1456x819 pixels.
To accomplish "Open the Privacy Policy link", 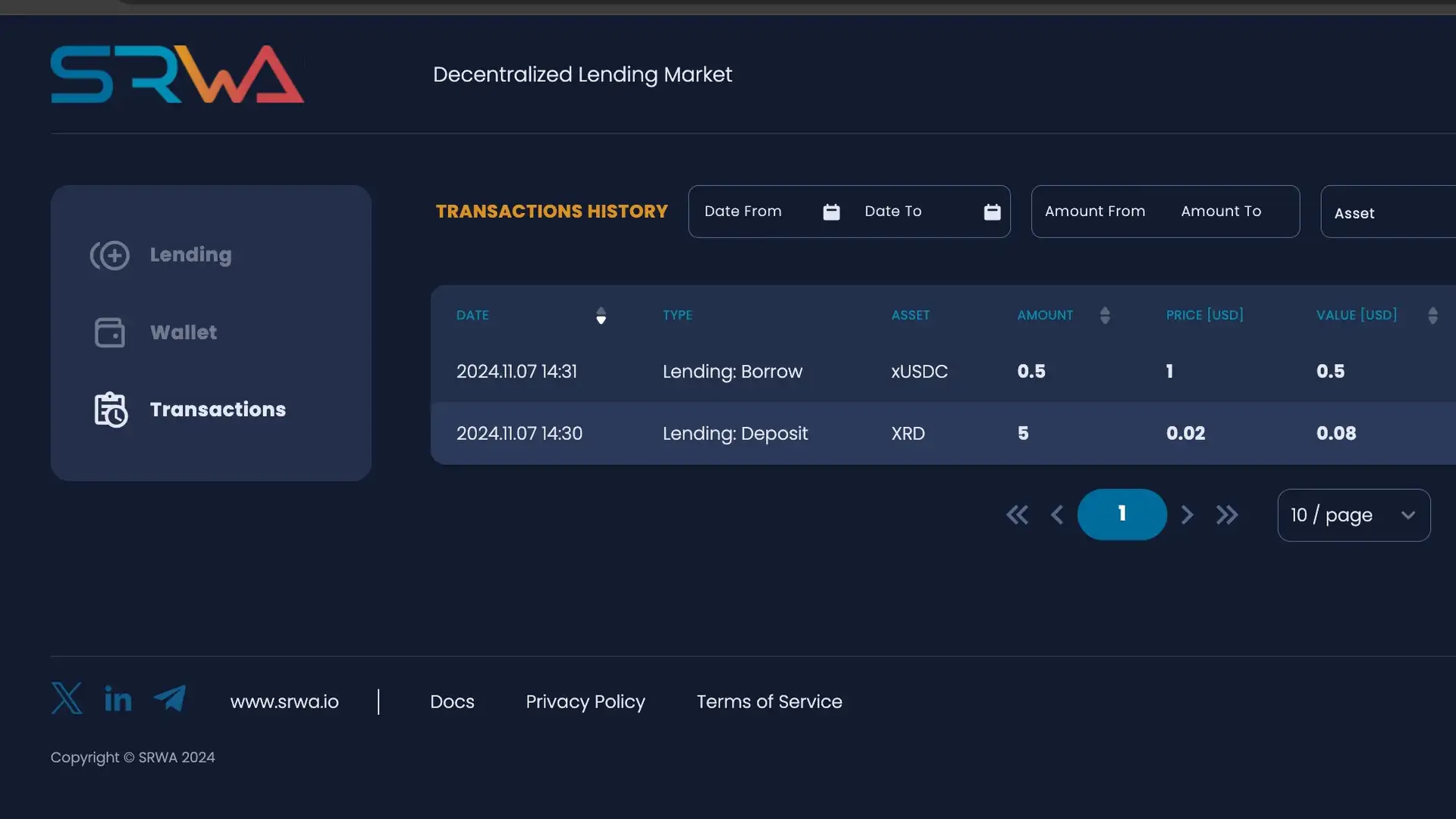I will pos(585,701).
